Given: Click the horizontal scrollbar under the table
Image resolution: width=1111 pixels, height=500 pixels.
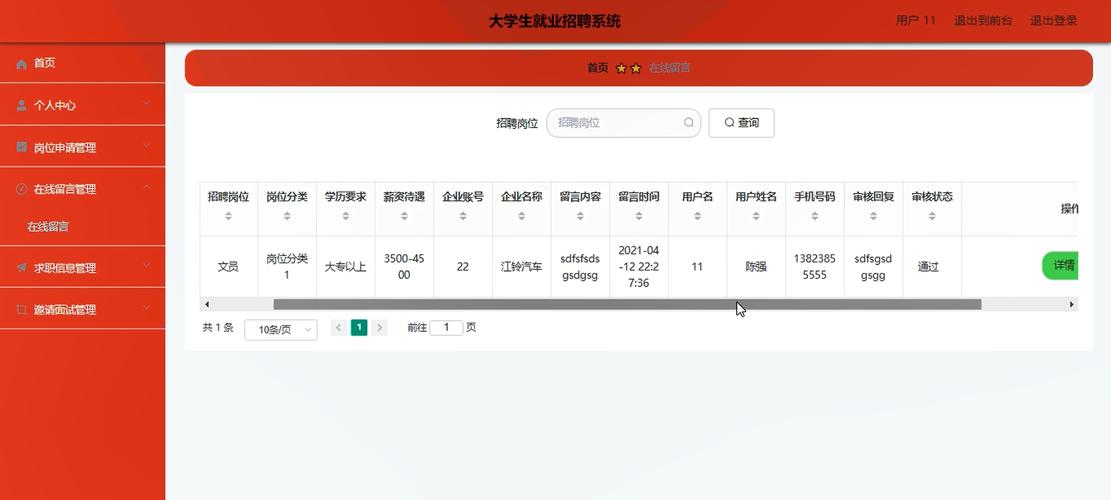Looking at the screenshot, I should pyautogui.click(x=627, y=304).
